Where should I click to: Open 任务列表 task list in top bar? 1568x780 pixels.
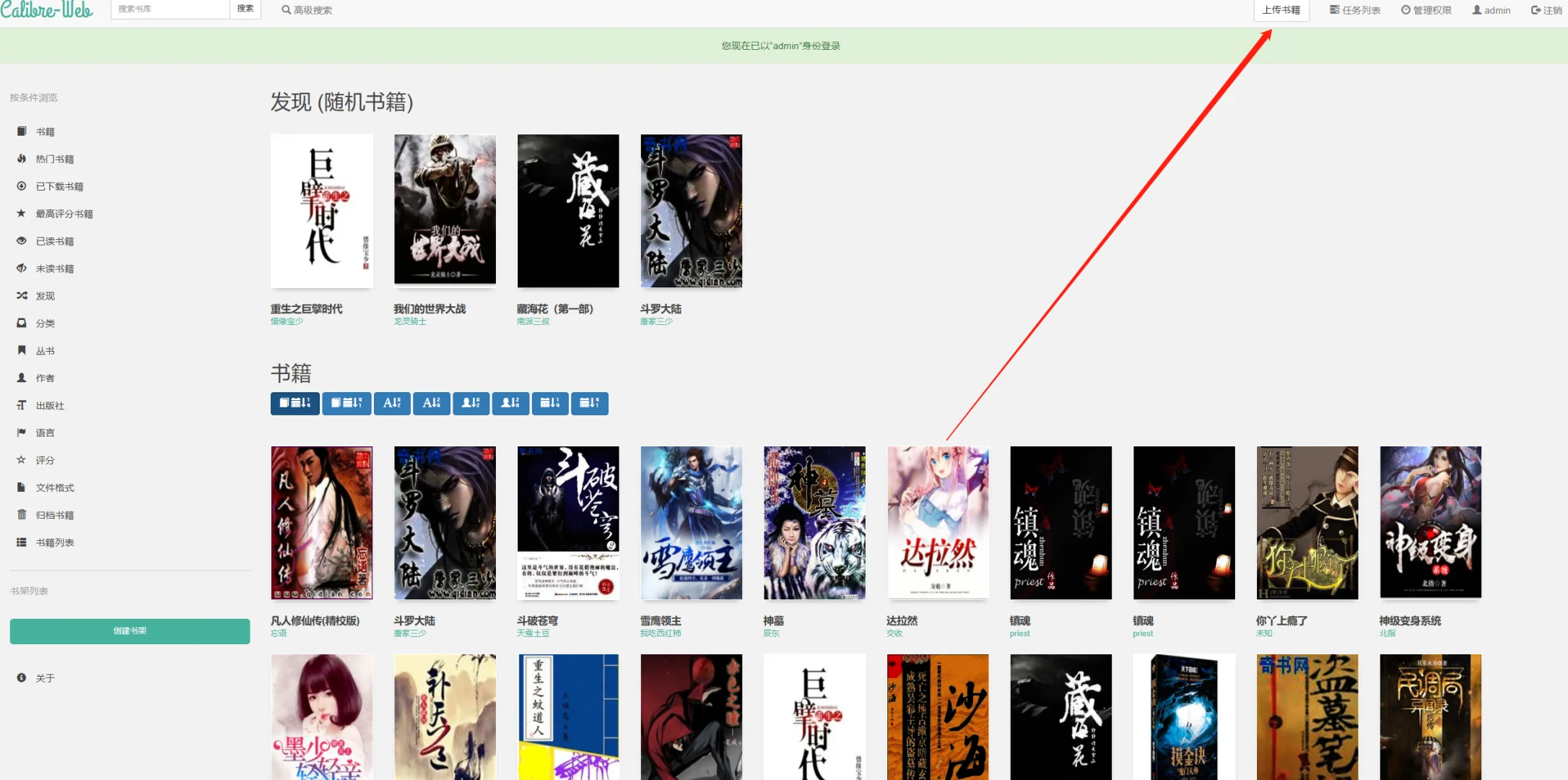pos(1355,10)
